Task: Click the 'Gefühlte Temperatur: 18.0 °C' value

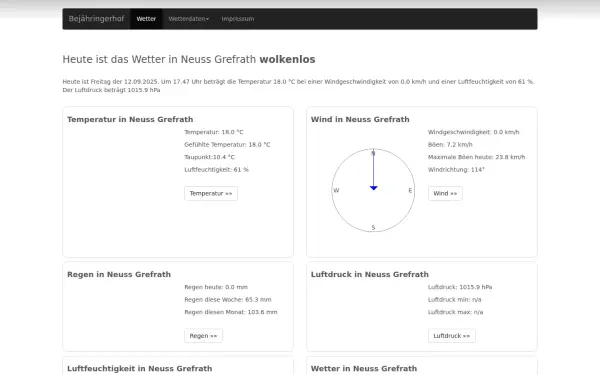Action: point(227,145)
